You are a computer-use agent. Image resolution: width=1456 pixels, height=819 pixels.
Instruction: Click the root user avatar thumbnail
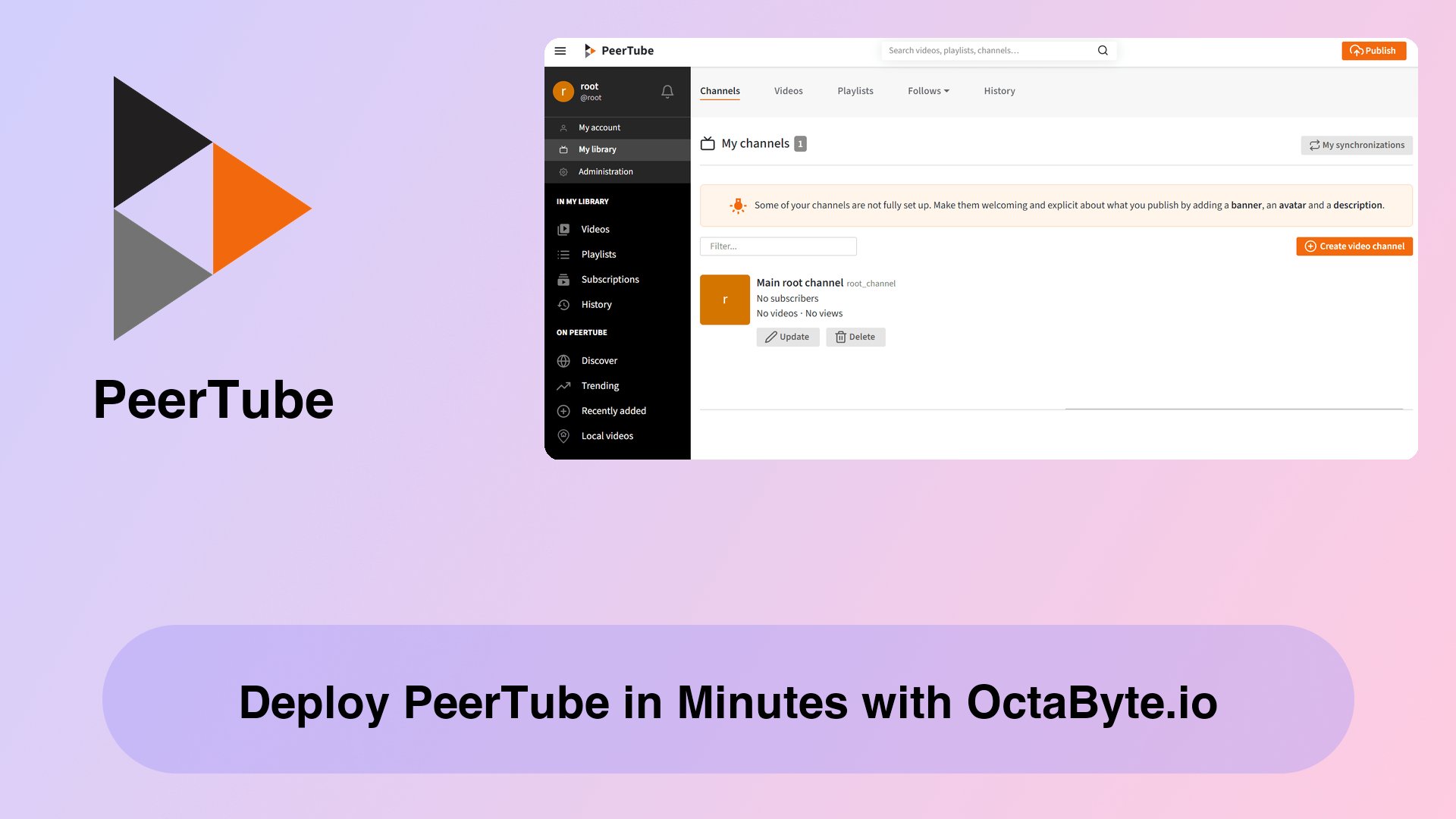(x=563, y=91)
